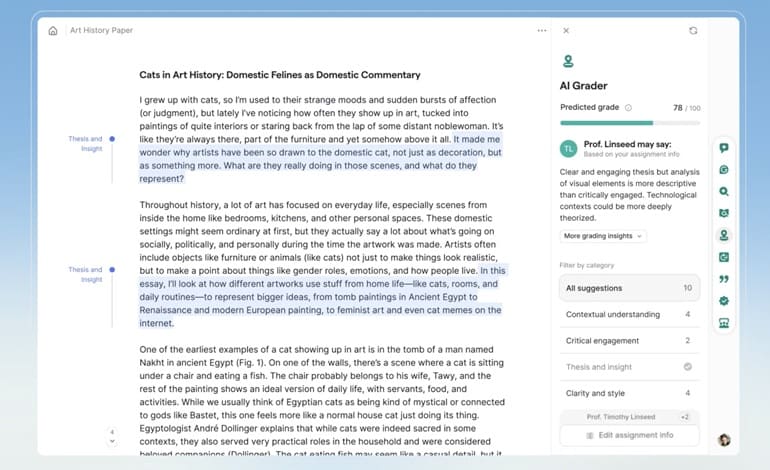
Task: Filter by Critical engagement category
Action: (x=629, y=340)
